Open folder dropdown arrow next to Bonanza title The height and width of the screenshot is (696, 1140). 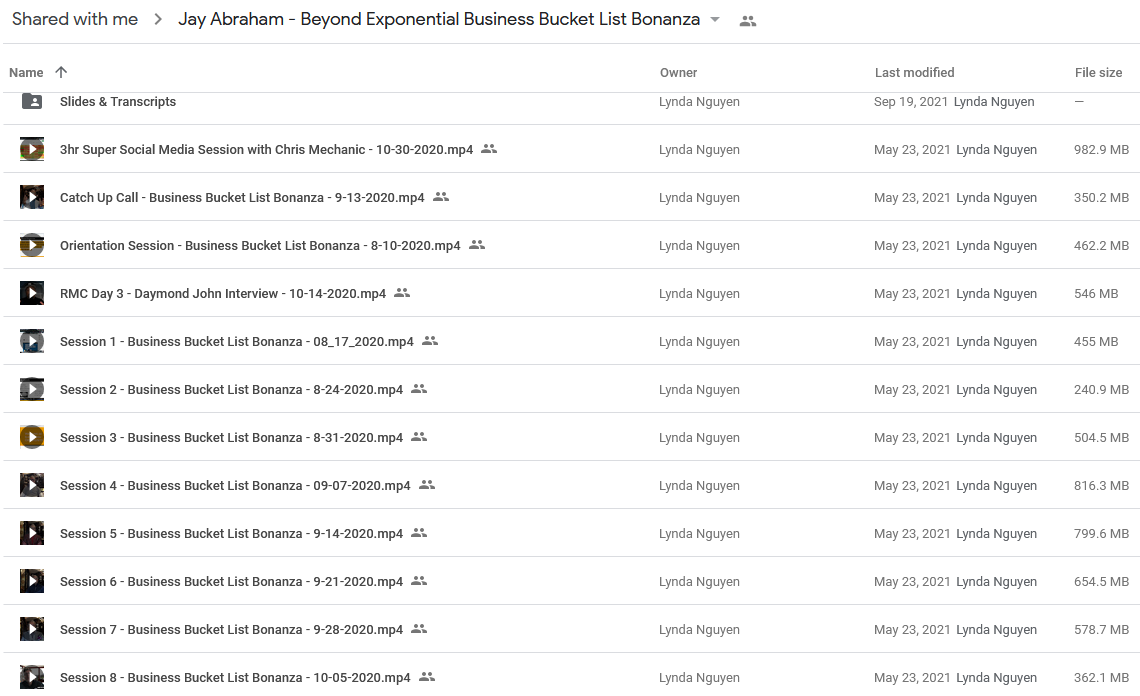(x=715, y=20)
